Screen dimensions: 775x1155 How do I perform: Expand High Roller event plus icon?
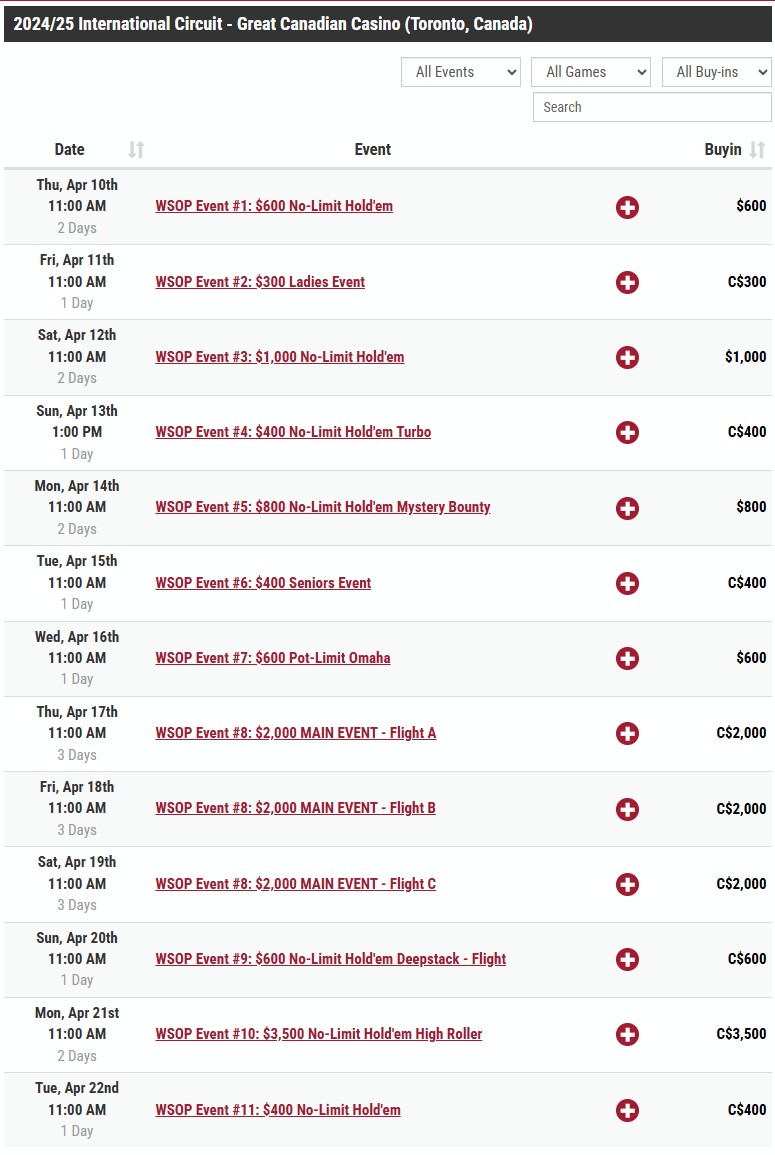[x=627, y=1034]
